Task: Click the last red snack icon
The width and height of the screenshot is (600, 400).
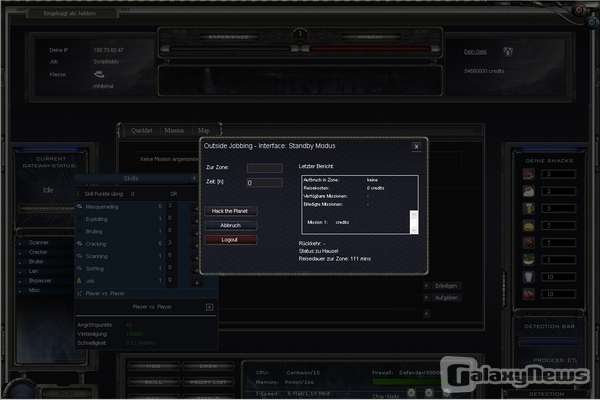Action: tap(529, 294)
